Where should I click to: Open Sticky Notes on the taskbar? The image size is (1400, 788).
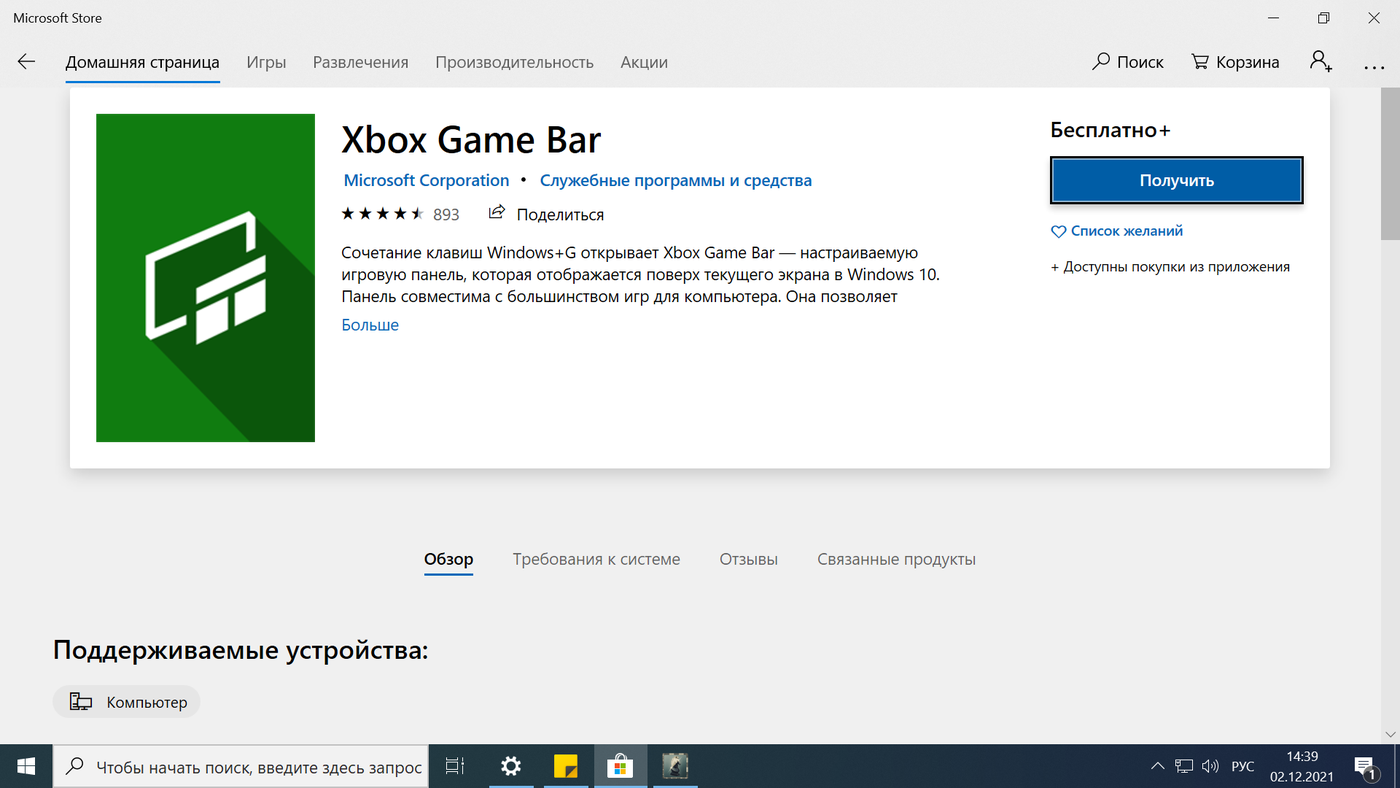pos(566,767)
